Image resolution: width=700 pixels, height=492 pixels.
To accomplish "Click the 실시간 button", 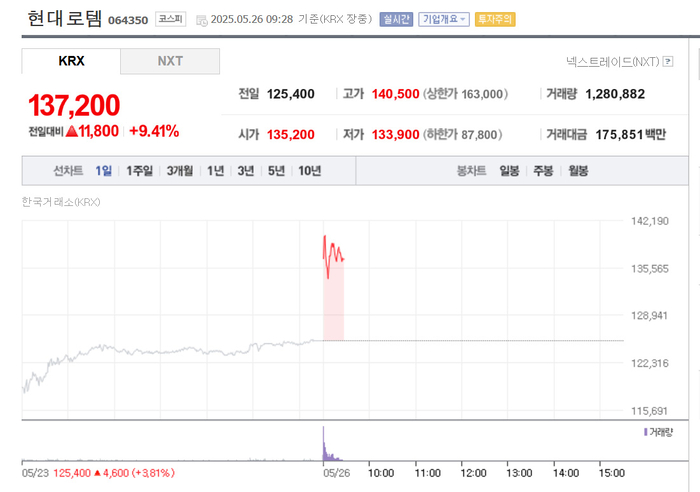I will [x=396, y=19].
